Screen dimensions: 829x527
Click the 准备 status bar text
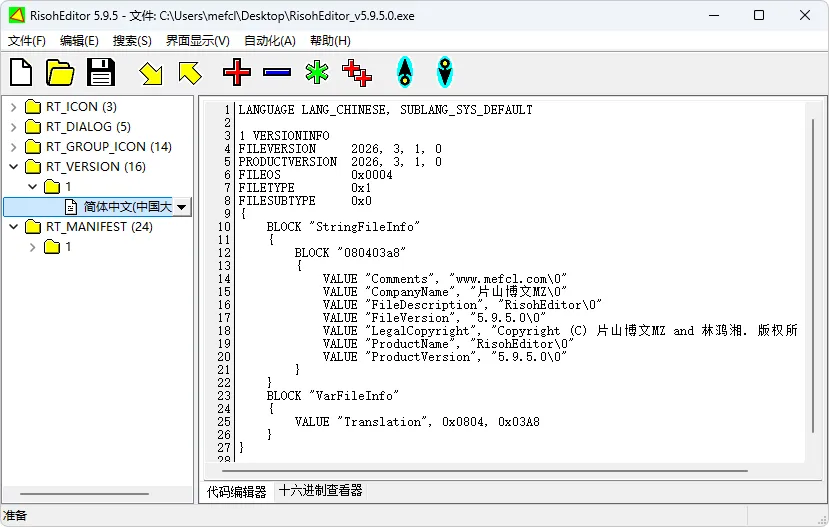[15, 515]
